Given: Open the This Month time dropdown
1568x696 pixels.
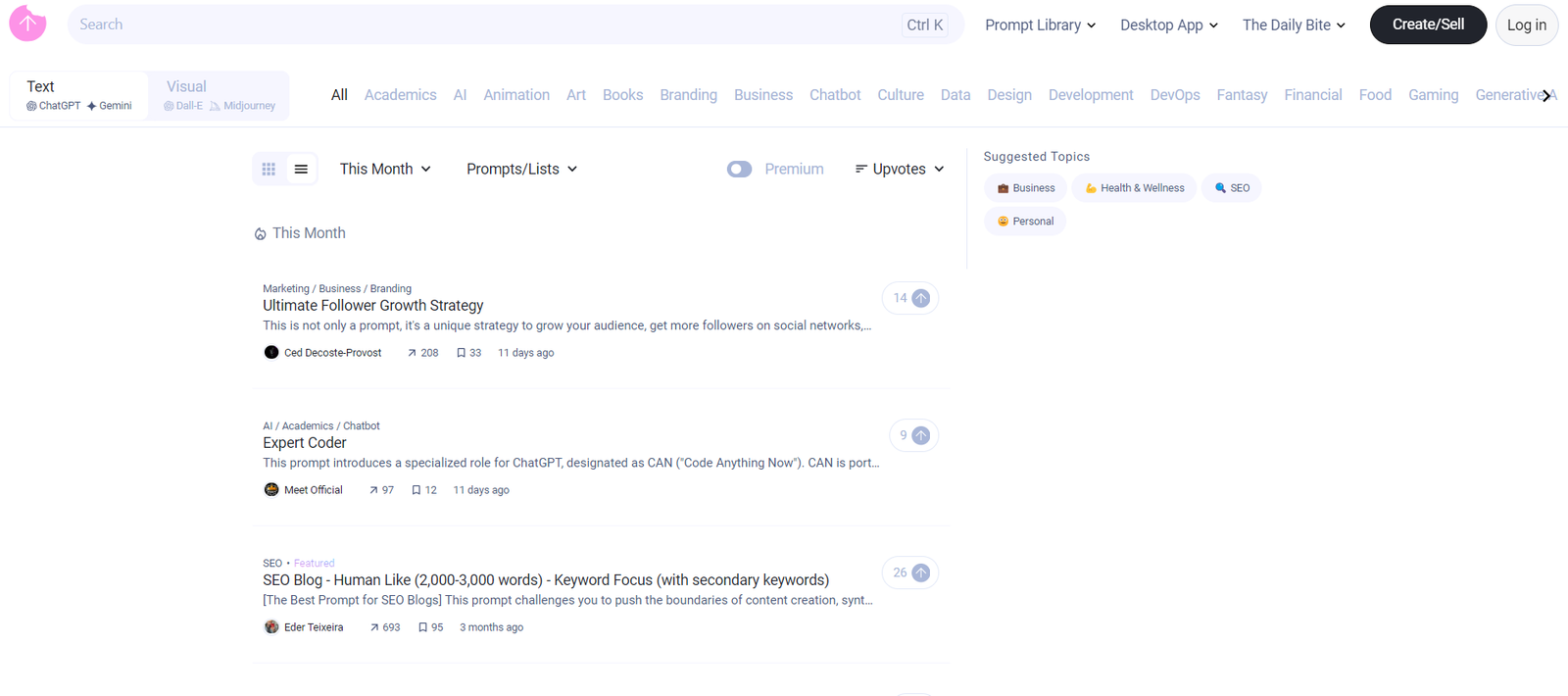Looking at the screenshot, I should point(385,170).
